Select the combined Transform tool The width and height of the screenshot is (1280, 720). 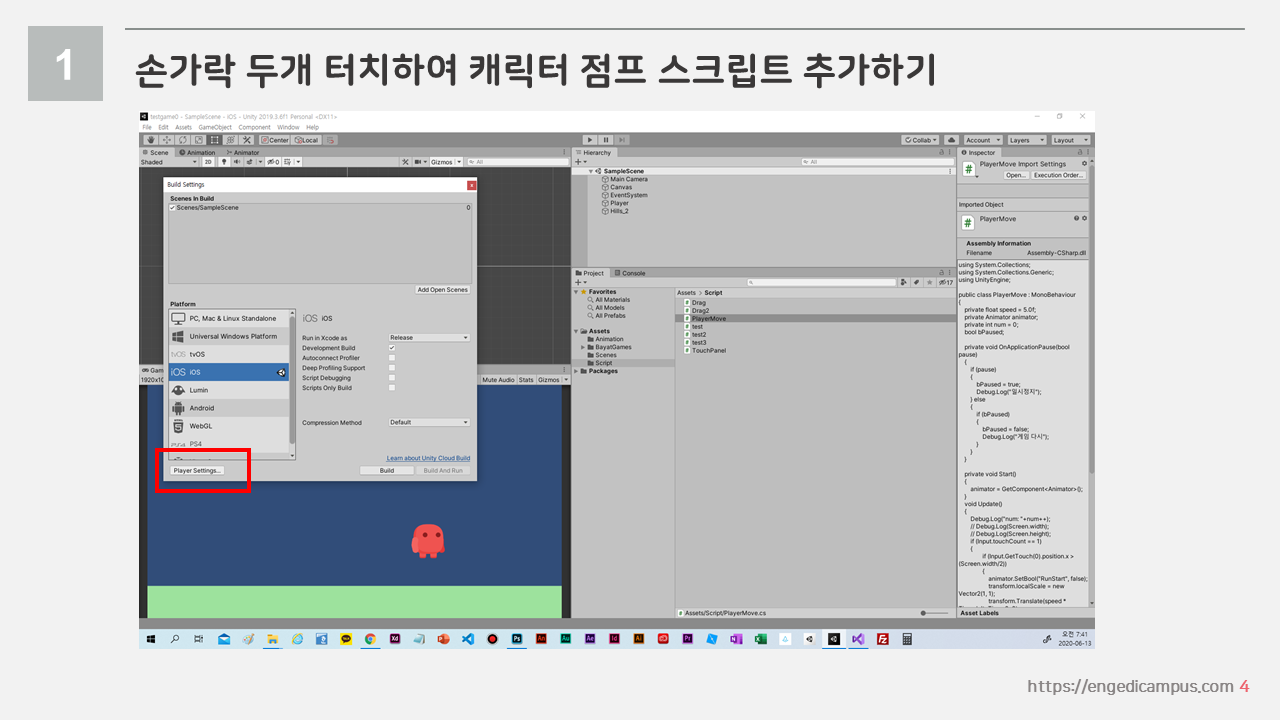click(230, 140)
